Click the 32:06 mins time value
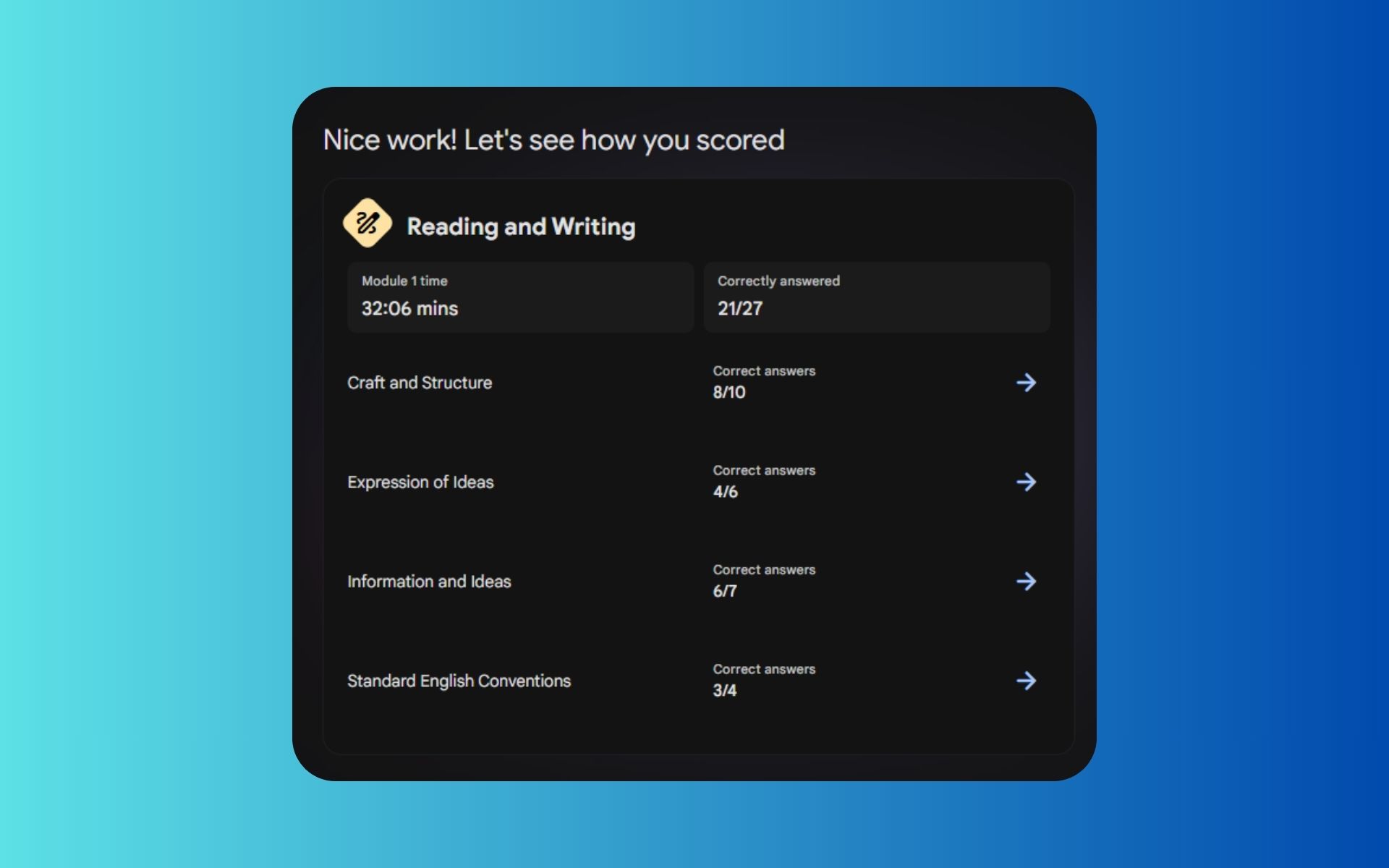This screenshot has width=1389, height=868. click(409, 309)
